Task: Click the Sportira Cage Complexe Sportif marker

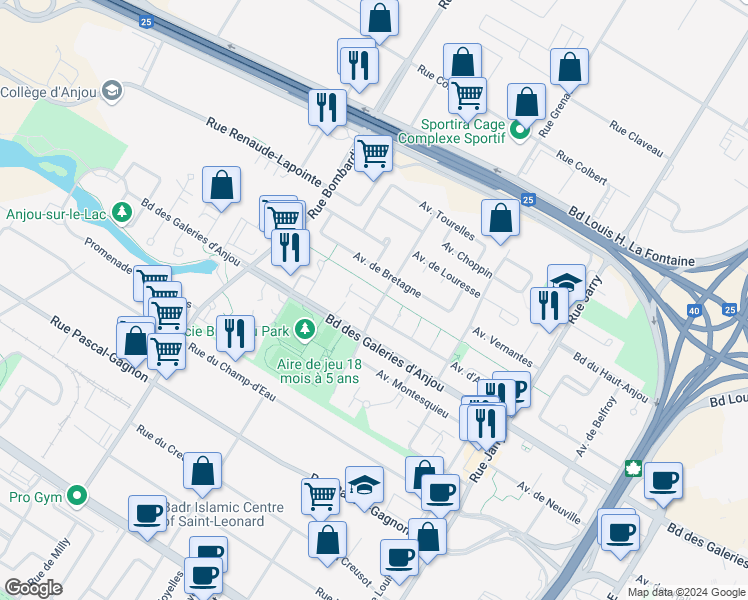Action: 519,130
